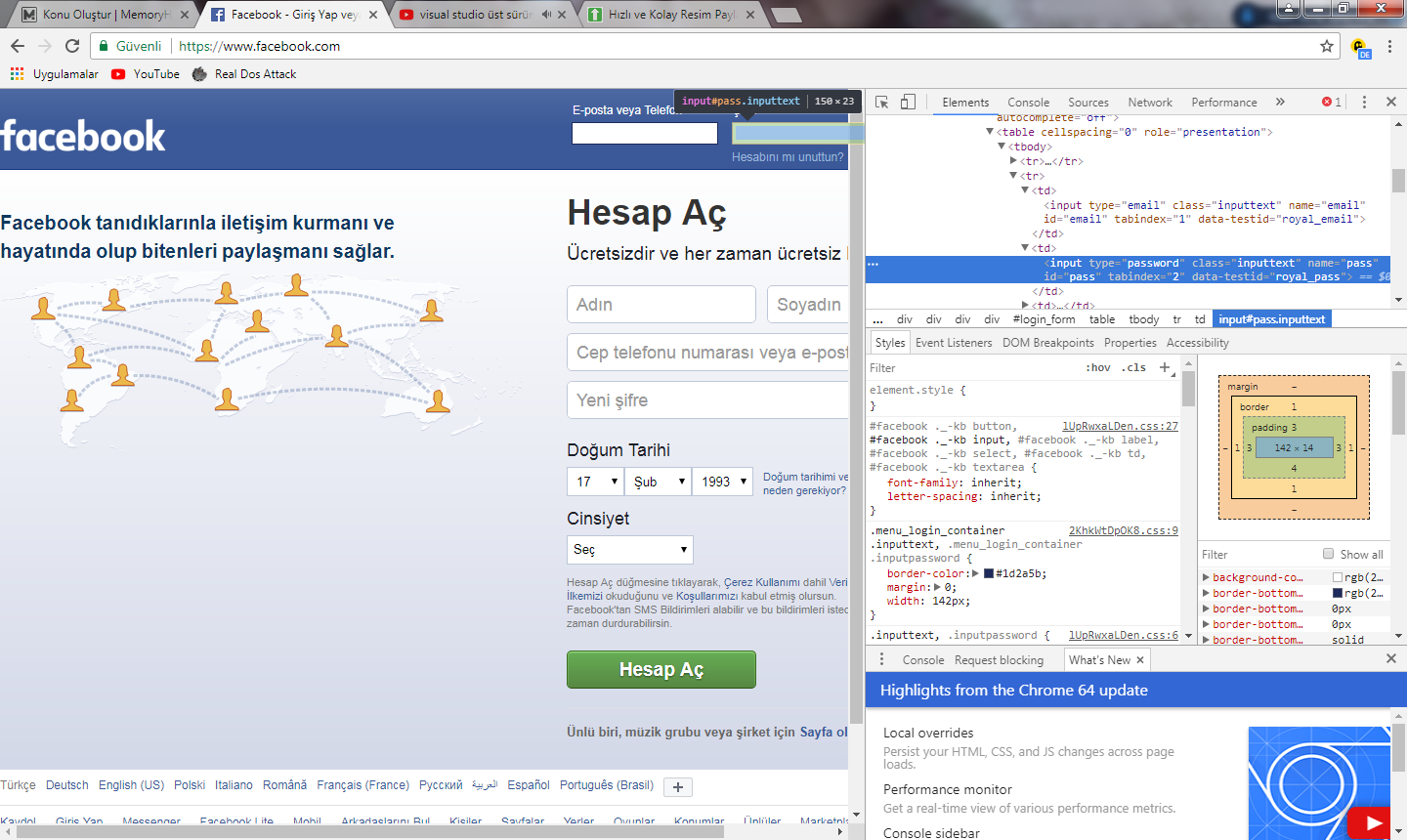
Task: Switch language to English (US)
Action: [x=131, y=785]
